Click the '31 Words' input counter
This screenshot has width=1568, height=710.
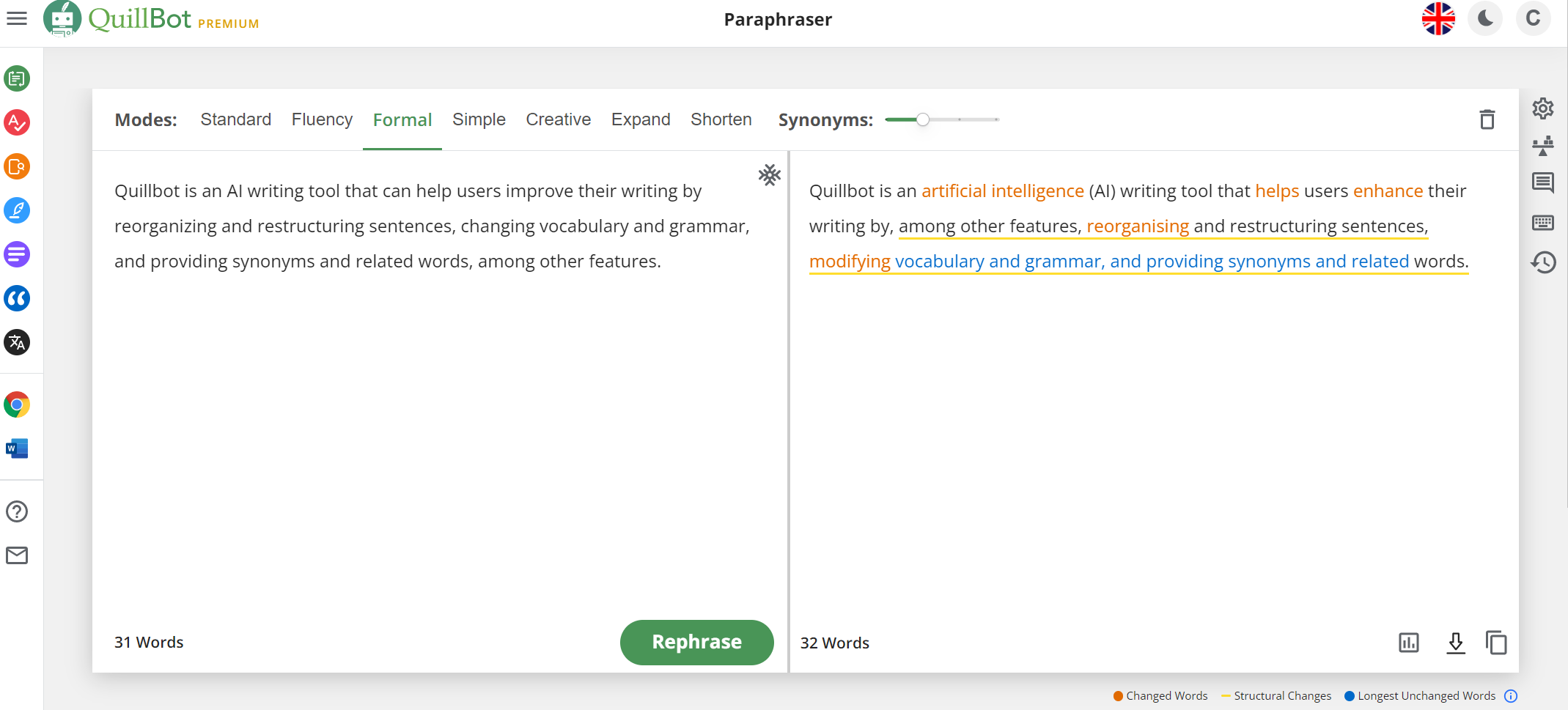149,642
